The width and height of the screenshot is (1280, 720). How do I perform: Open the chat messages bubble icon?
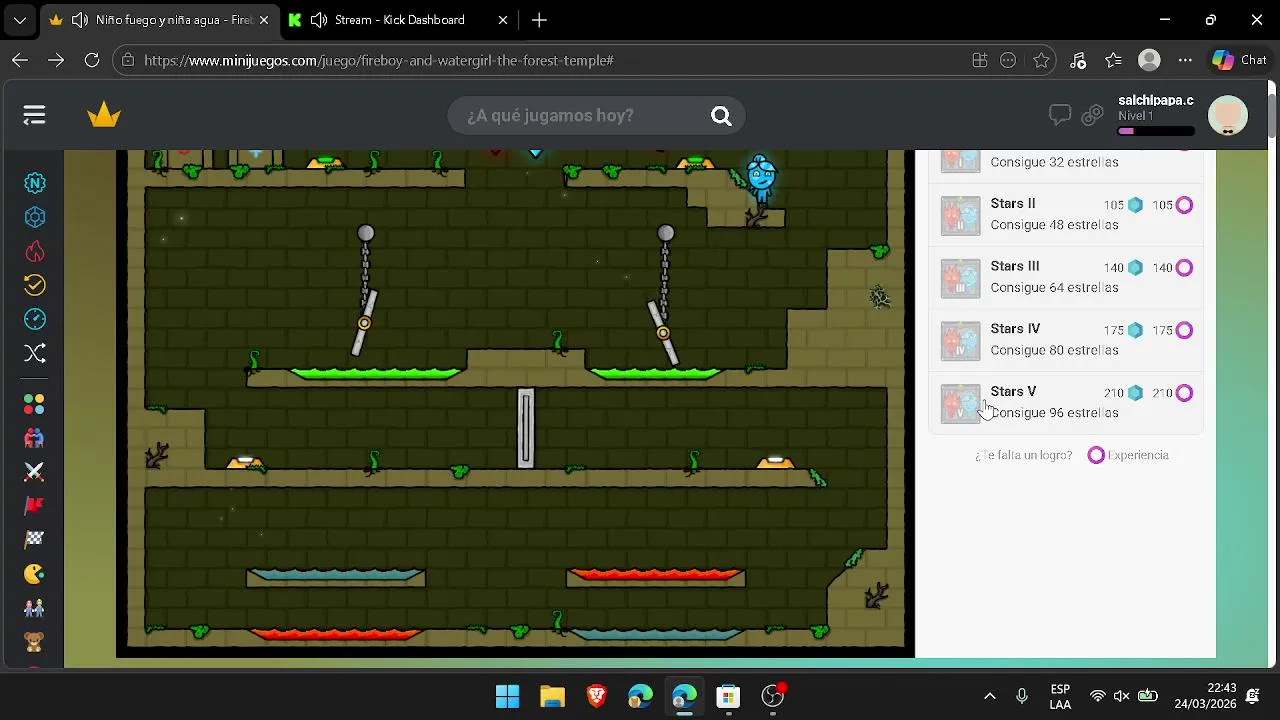pyautogui.click(x=1060, y=116)
